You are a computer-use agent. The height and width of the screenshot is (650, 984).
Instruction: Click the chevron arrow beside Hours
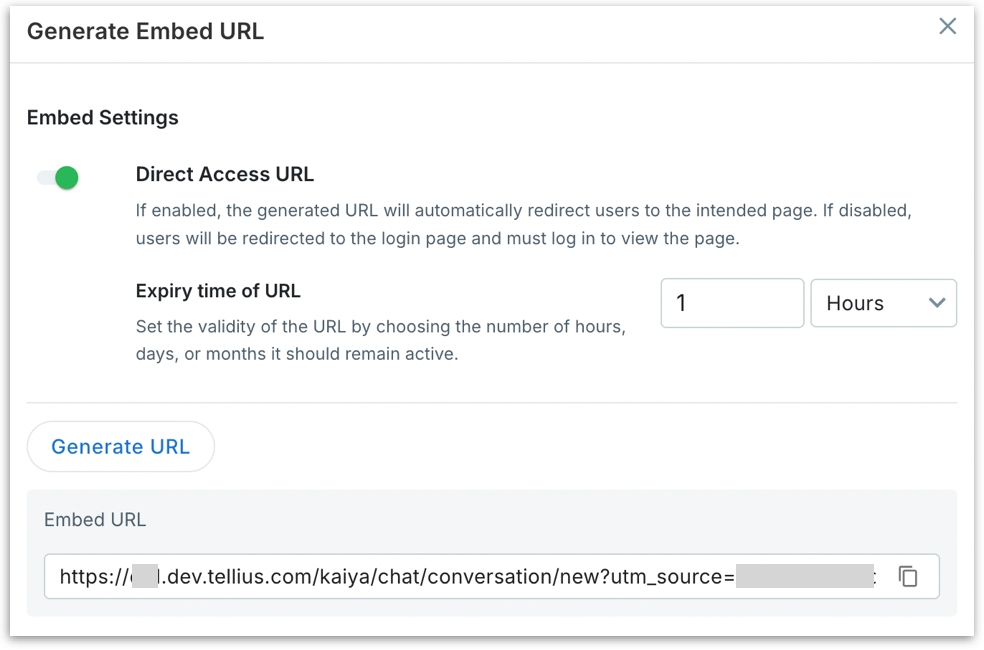937,303
